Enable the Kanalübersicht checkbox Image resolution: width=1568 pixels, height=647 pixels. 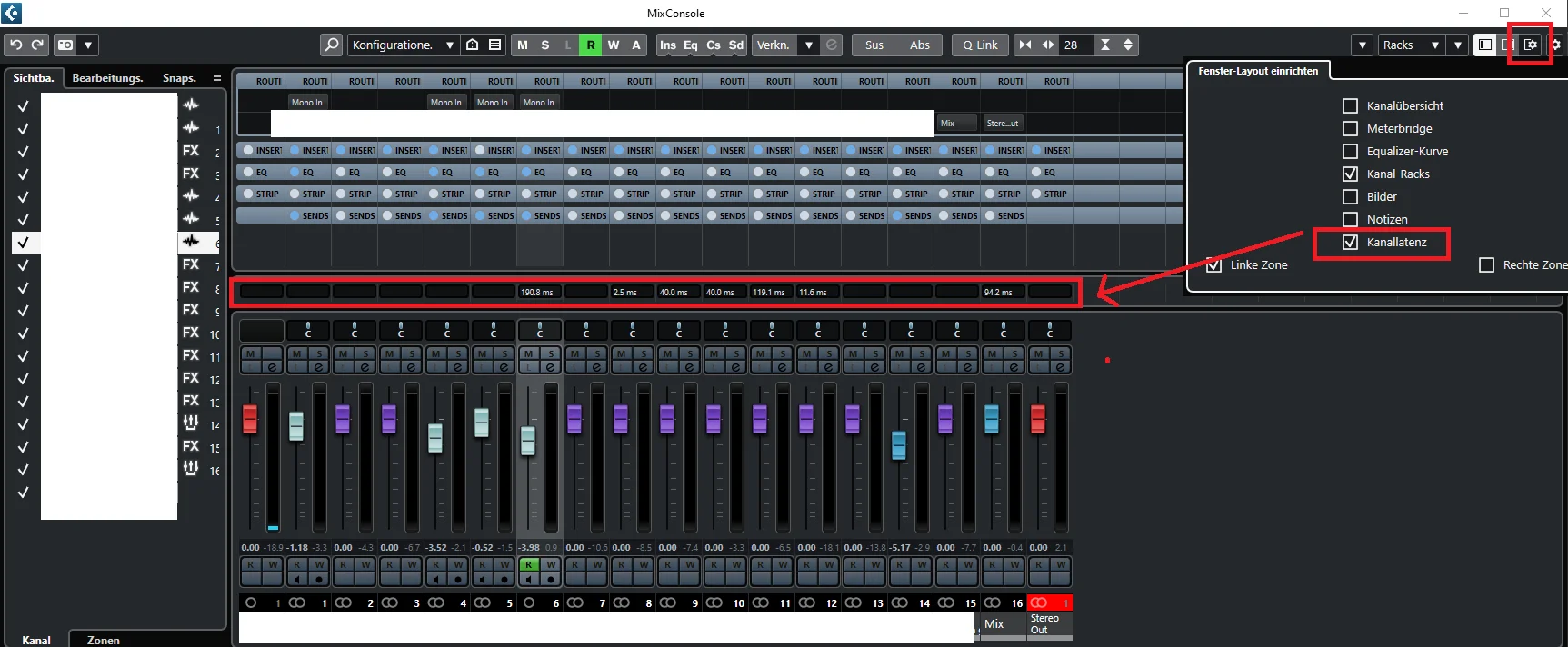click(x=1351, y=105)
